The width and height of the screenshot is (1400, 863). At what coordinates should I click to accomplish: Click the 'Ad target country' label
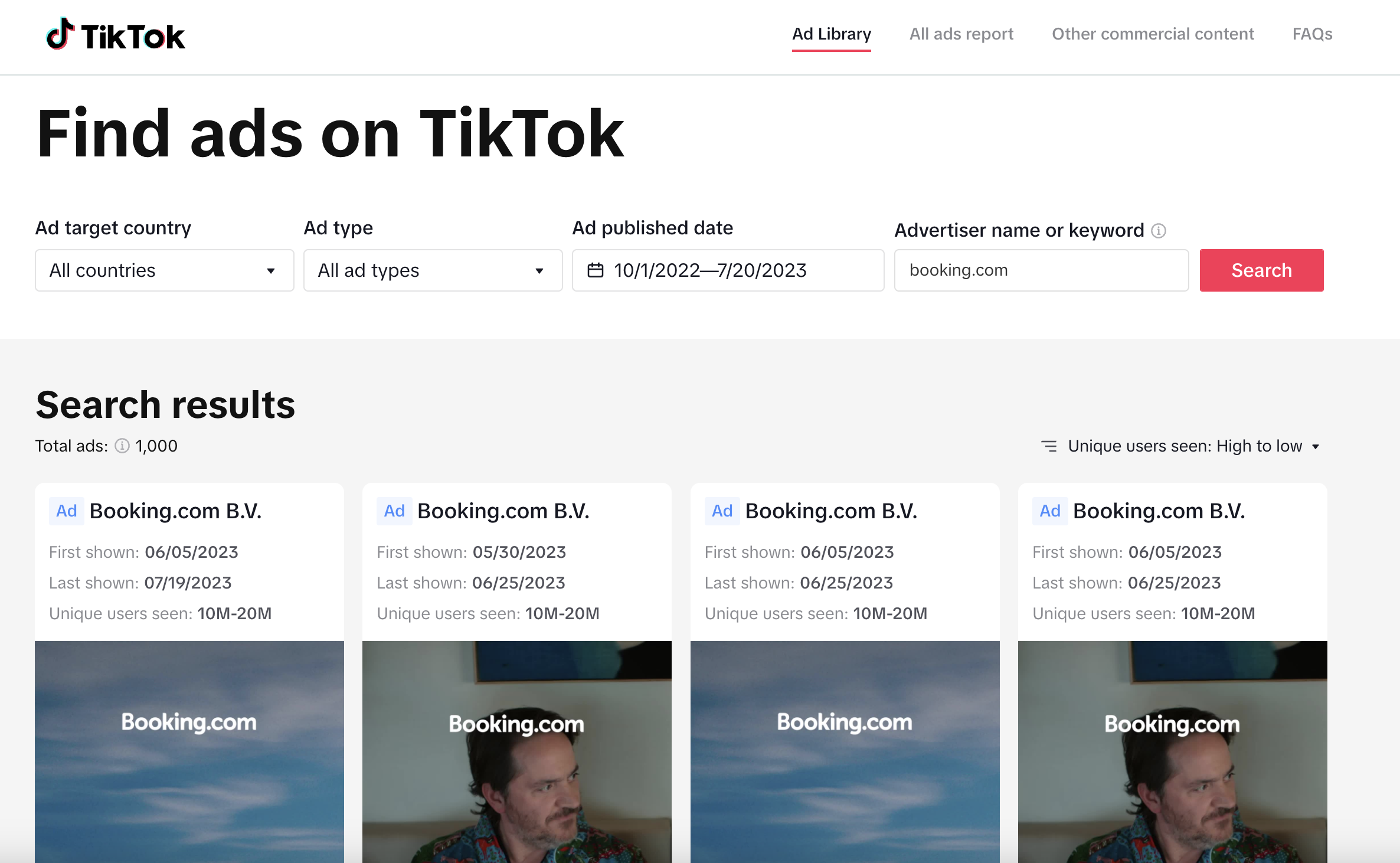pyautogui.click(x=113, y=228)
